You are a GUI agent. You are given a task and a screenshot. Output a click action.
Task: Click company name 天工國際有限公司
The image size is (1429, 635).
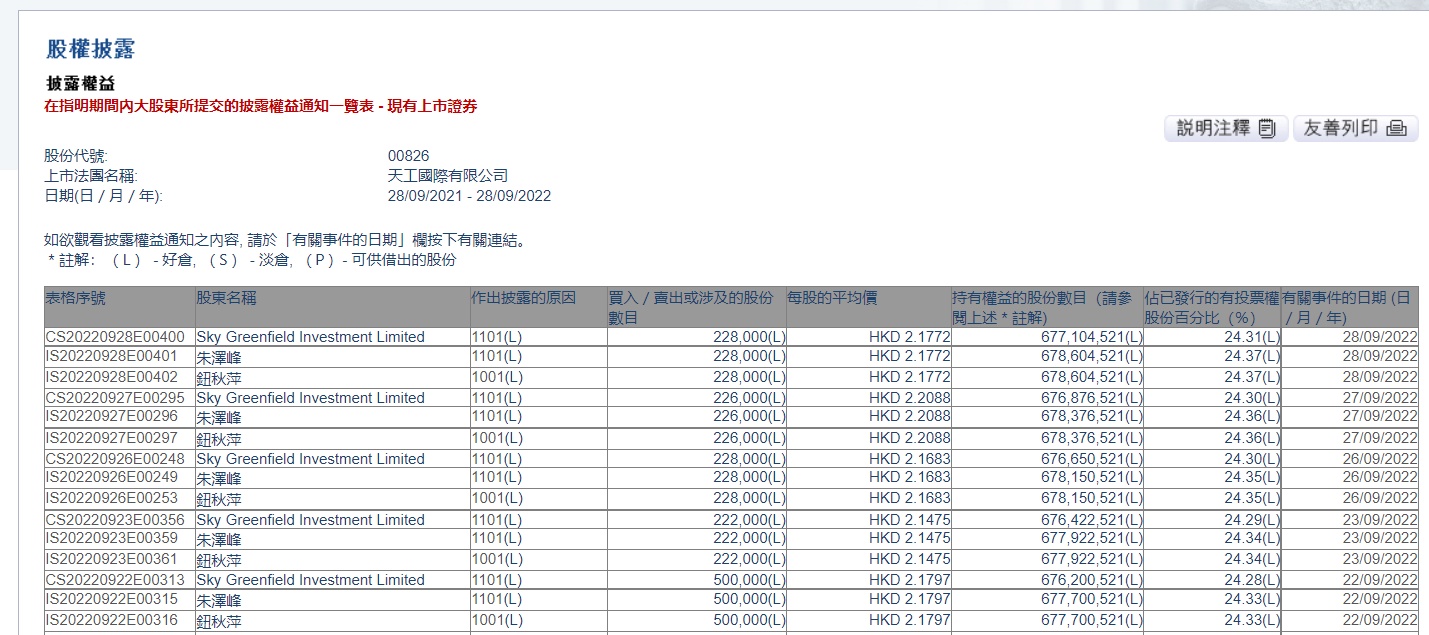pyautogui.click(x=448, y=176)
